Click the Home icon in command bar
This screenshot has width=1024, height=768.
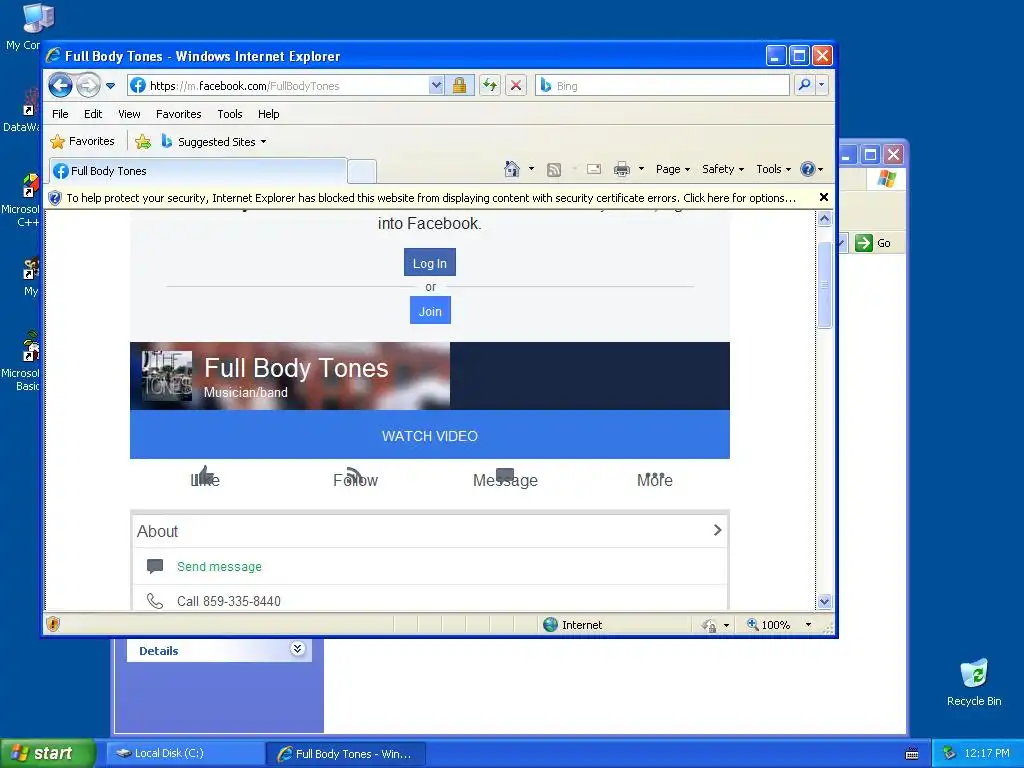coord(512,169)
